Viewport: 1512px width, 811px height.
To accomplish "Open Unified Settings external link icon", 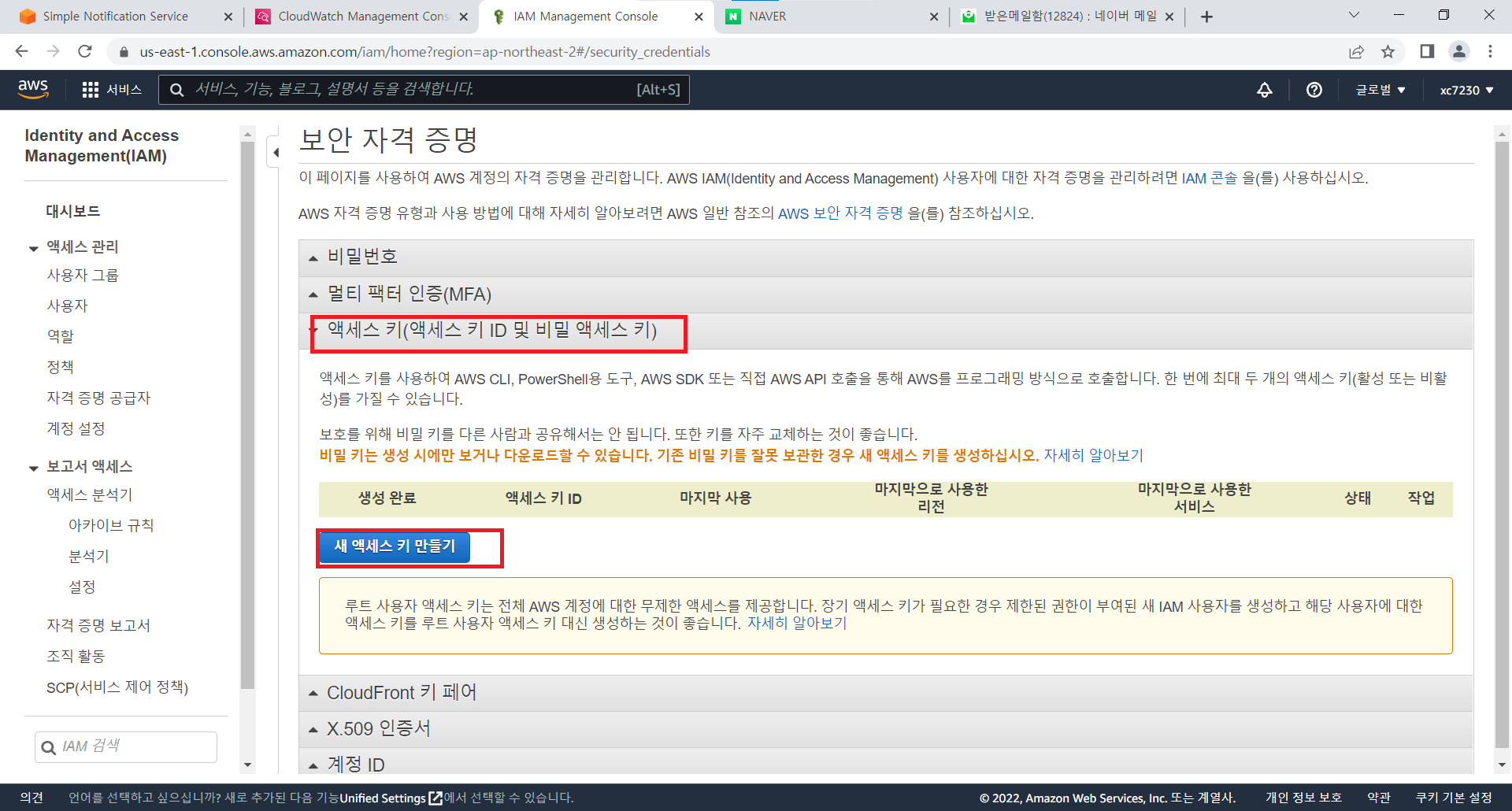I will tap(435, 798).
